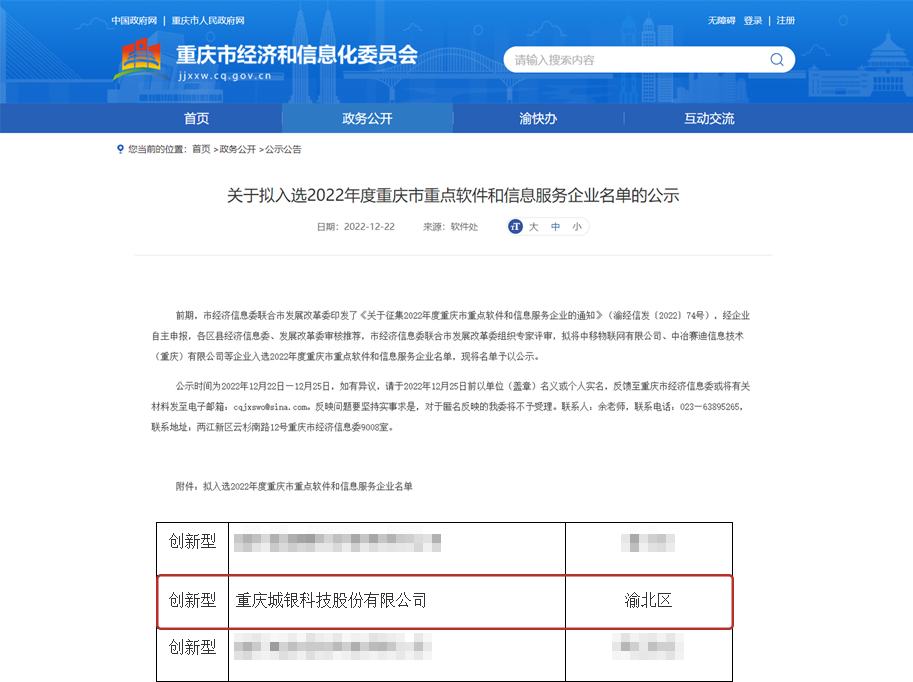Open the 渝快办 navigation tab
The height and width of the screenshot is (682, 913).
click(x=538, y=118)
